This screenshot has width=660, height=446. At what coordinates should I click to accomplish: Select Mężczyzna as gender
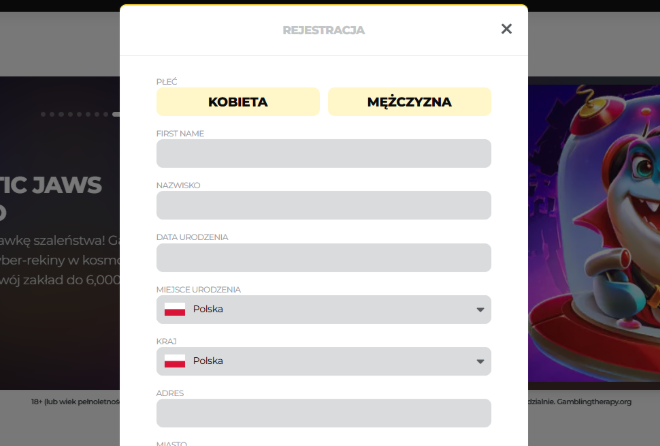click(x=409, y=102)
